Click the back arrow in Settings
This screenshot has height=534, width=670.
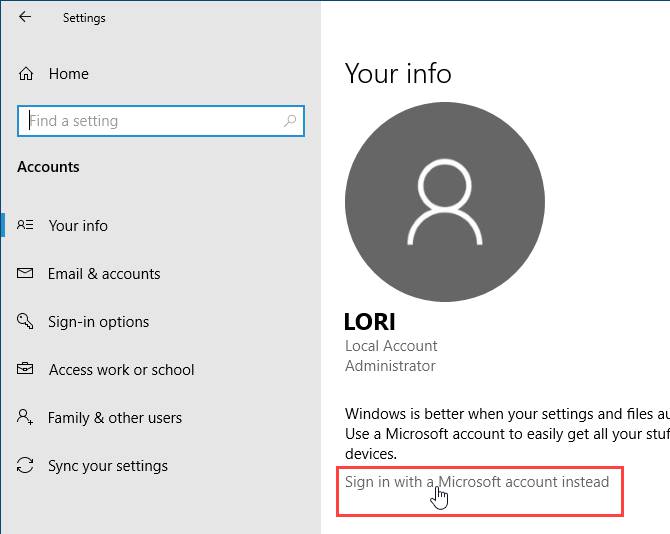pyautogui.click(x=25, y=17)
